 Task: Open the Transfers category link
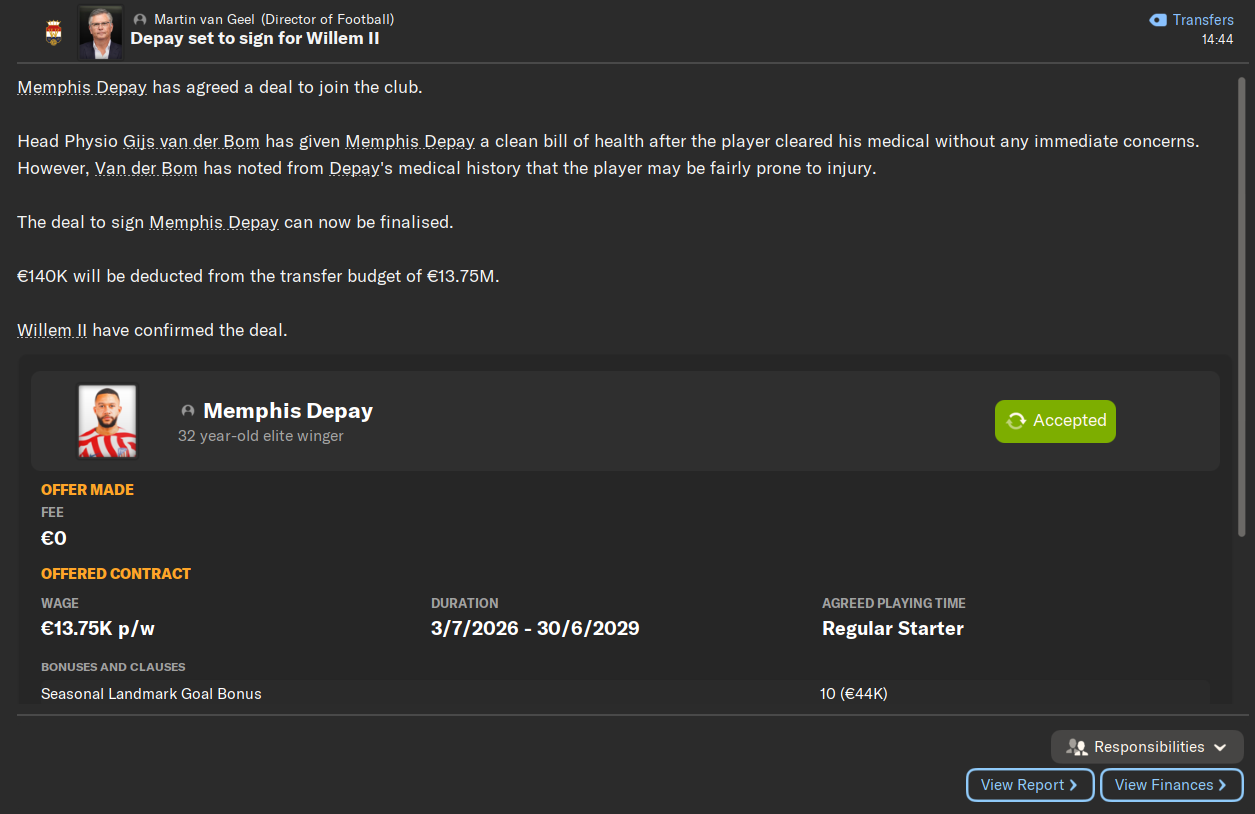[1203, 20]
